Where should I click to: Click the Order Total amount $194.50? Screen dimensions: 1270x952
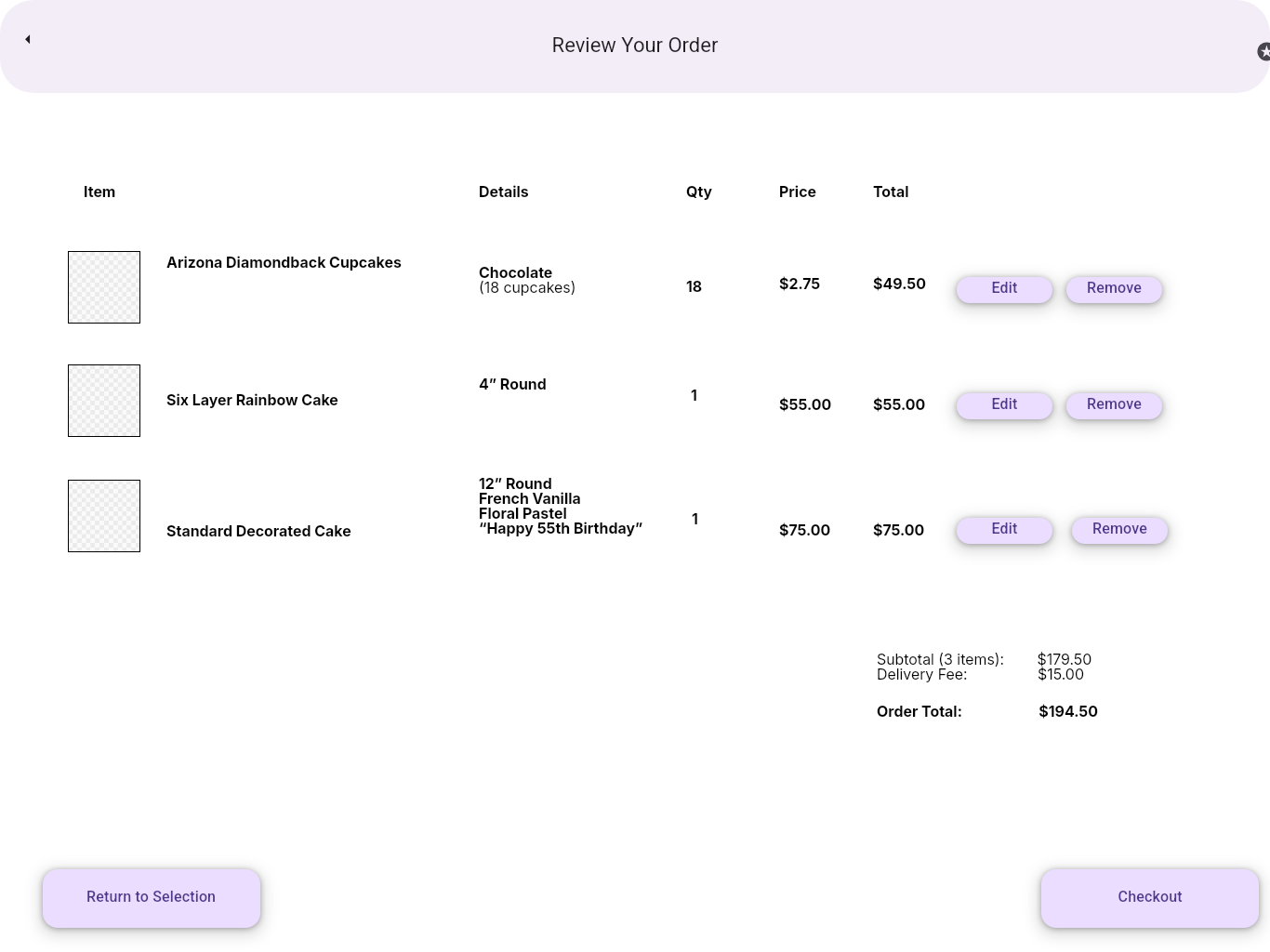1068,712
